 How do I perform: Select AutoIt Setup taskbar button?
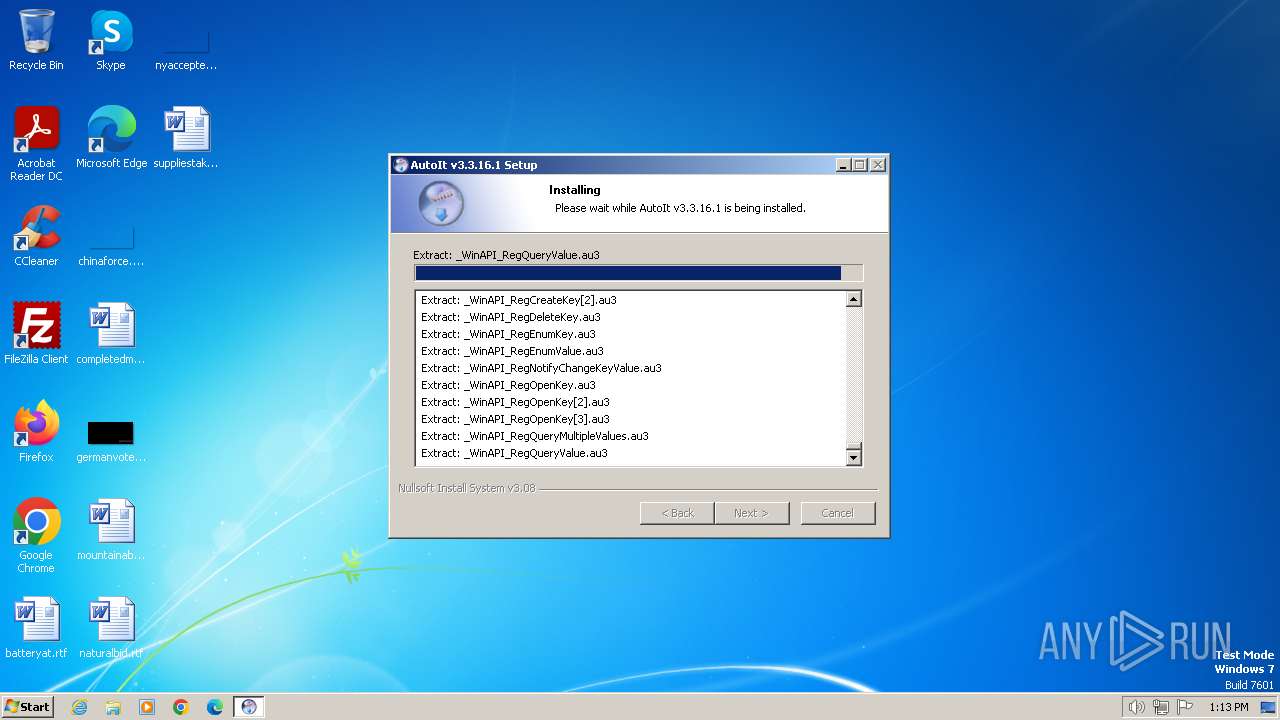pyautogui.click(x=249, y=707)
